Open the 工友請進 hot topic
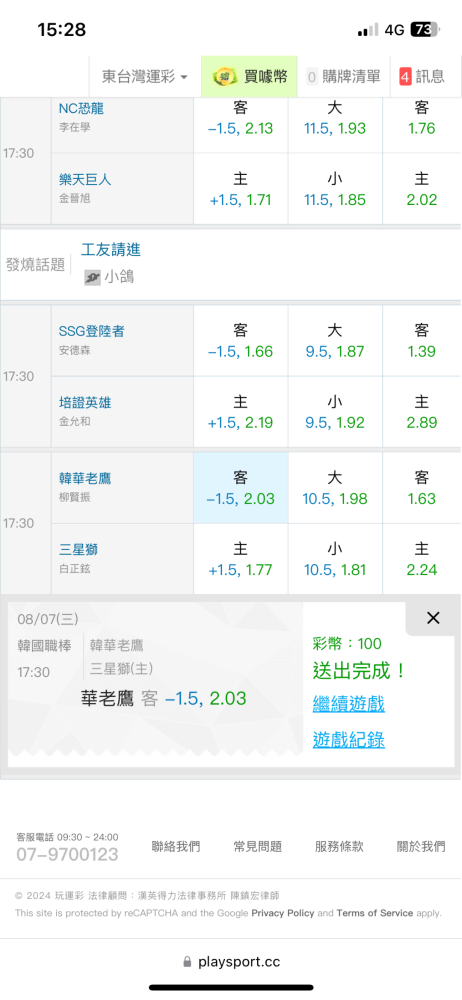This screenshot has height=1000, width=462. coord(110,250)
